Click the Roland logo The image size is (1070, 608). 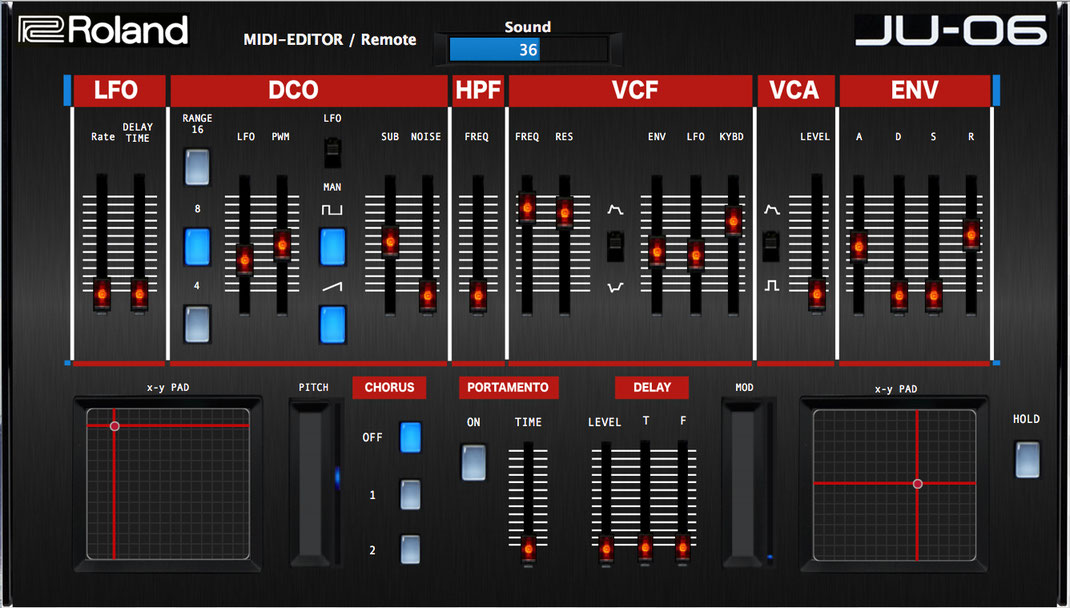click(x=103, y=31)
